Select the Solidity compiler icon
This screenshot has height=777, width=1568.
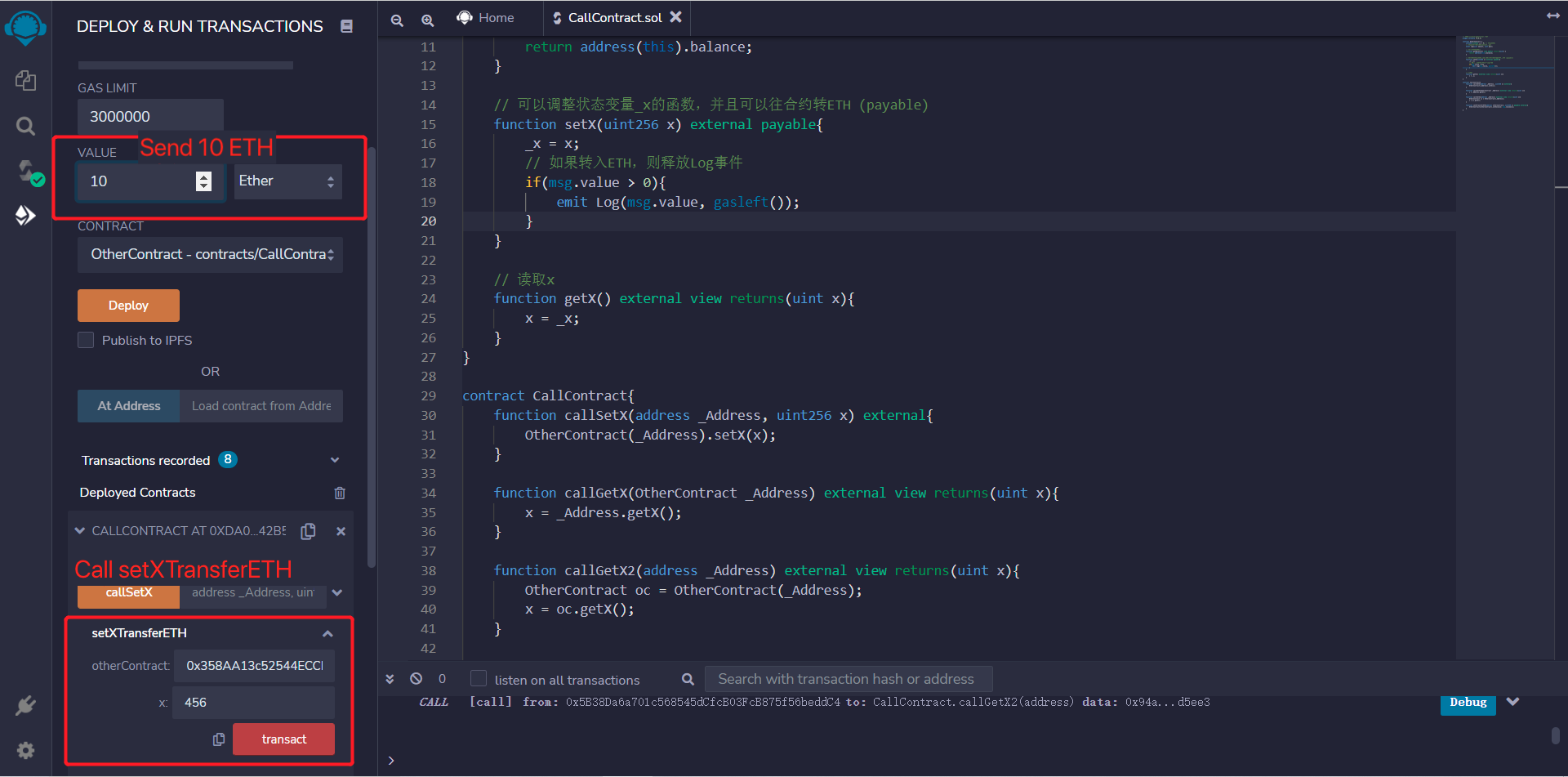click(25, 171)
